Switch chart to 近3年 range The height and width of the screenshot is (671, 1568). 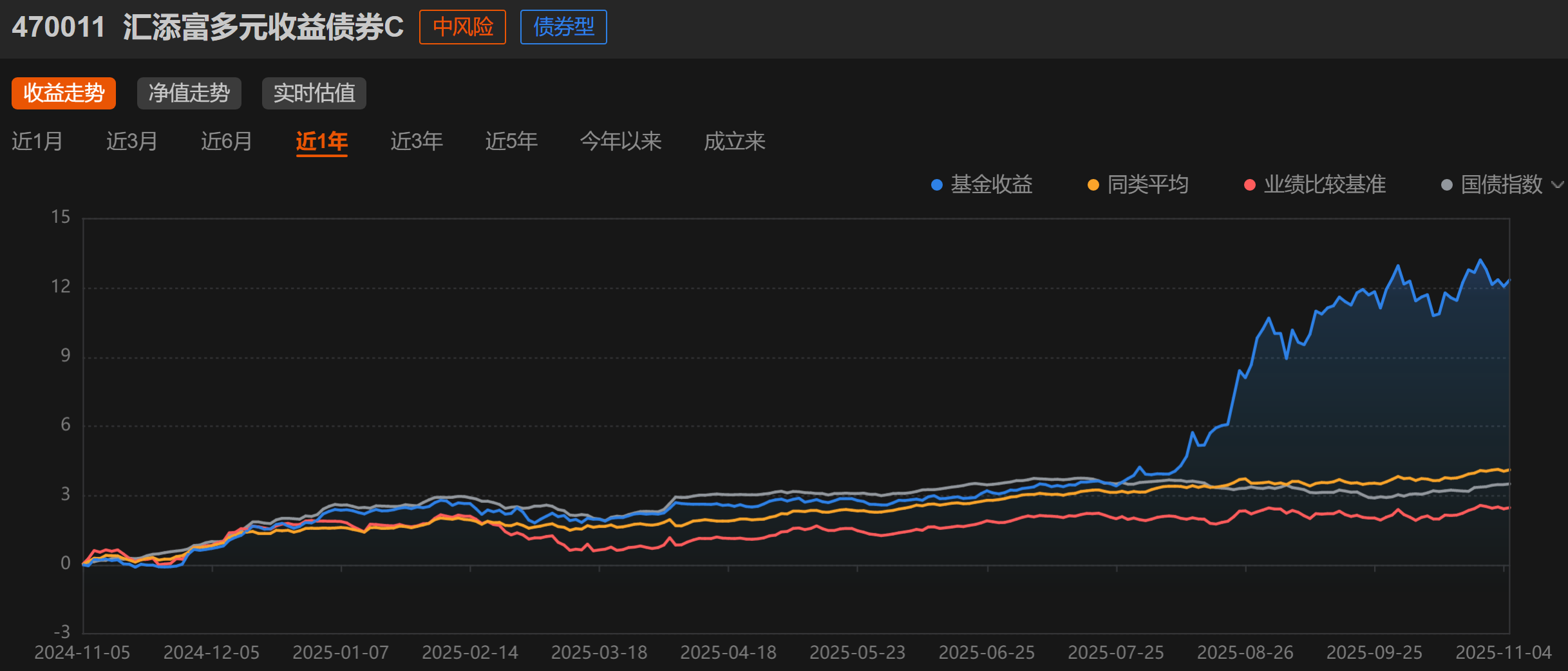[x=417, y=141]
